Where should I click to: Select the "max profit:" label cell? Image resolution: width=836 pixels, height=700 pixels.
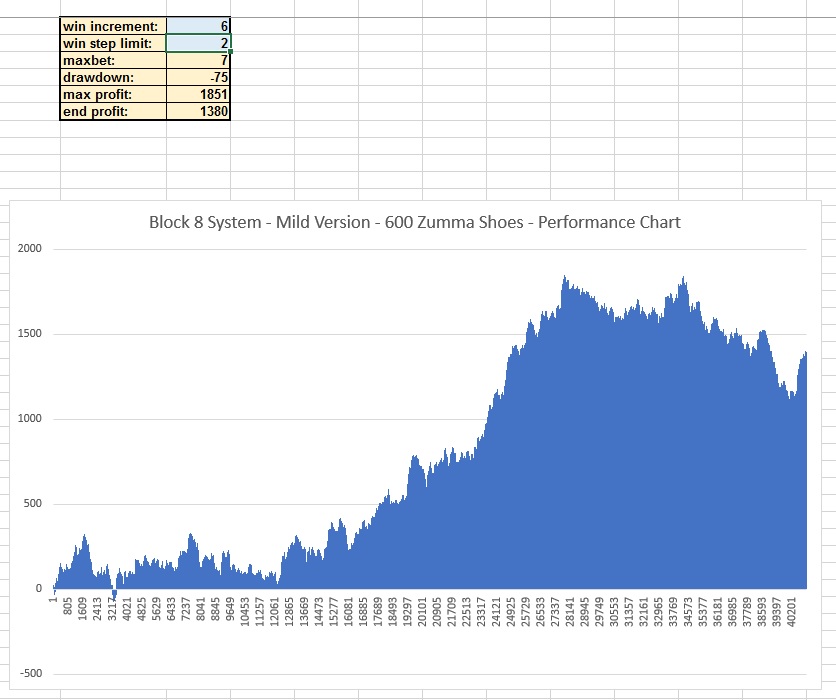click(x=113, y=94)
